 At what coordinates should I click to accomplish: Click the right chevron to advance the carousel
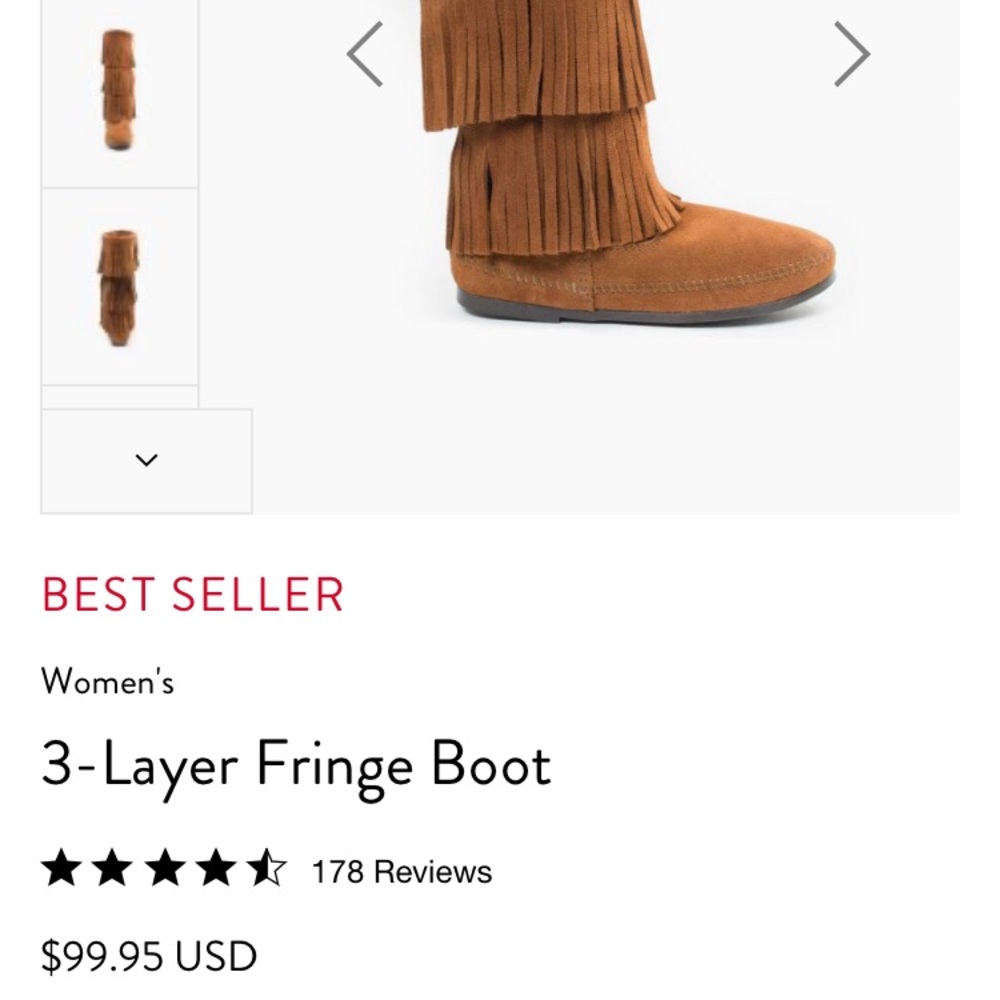[851, 52]
